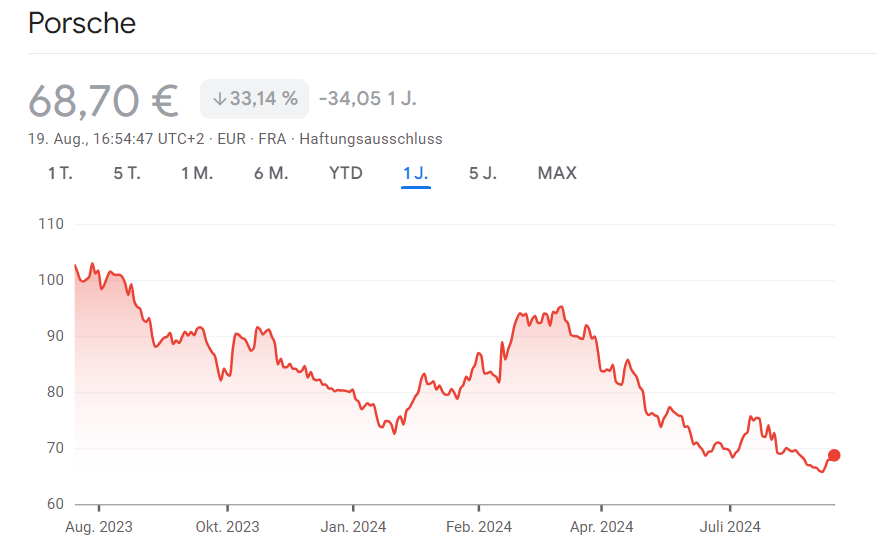Click the Juli 2024 axis label
This screenshot has height=560, width=877.
coord(730,527)
